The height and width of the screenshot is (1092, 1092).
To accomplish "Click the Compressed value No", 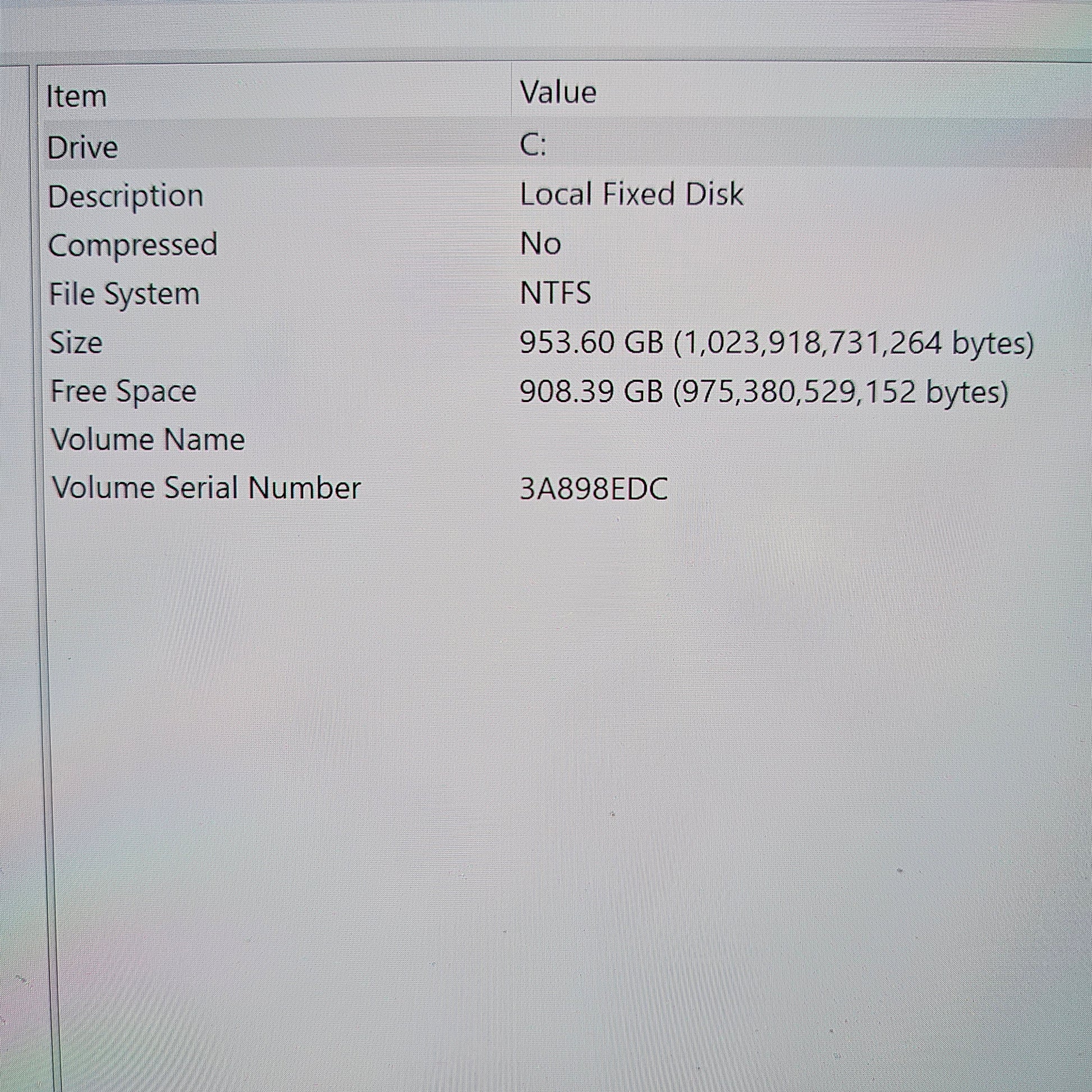I will pos(540,244).
